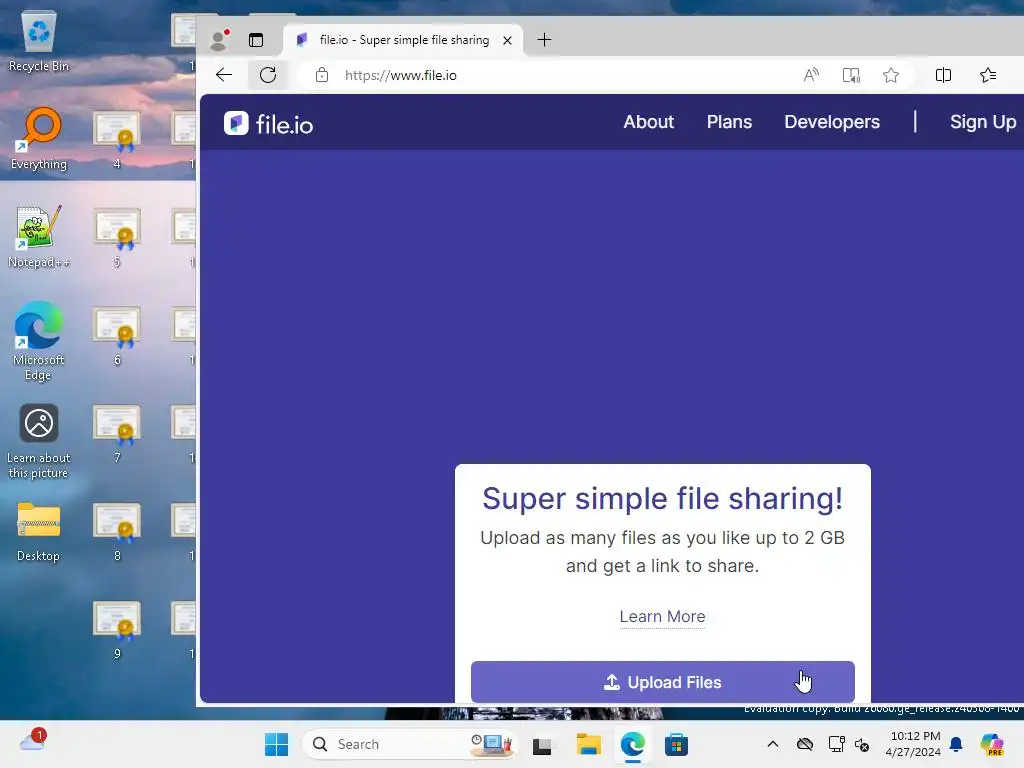Image resolution: width=1024 pixels, height=768 pixels.
Task: Open the clock showing 10:12 PM
Action: tap(914, 744)
